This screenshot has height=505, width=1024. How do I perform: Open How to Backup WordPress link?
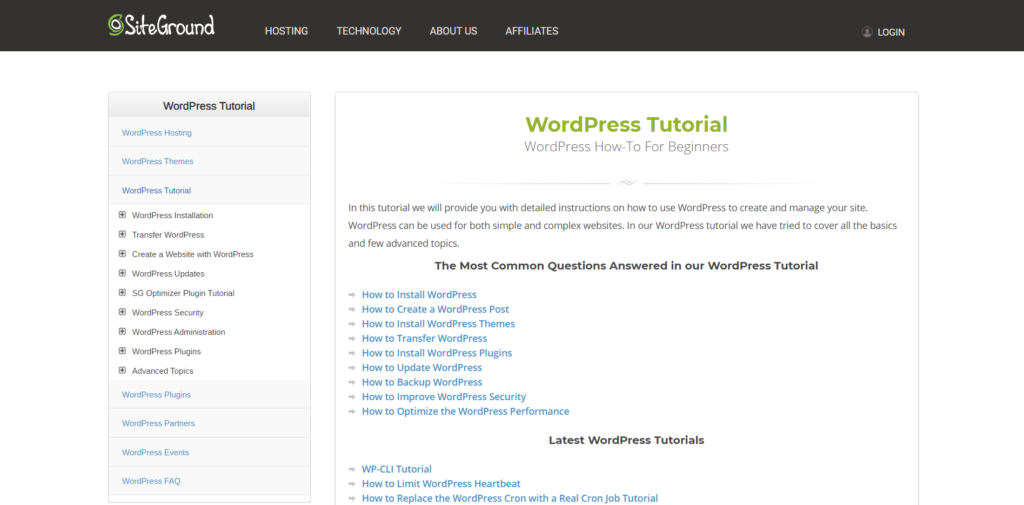[x=422, y=382]
